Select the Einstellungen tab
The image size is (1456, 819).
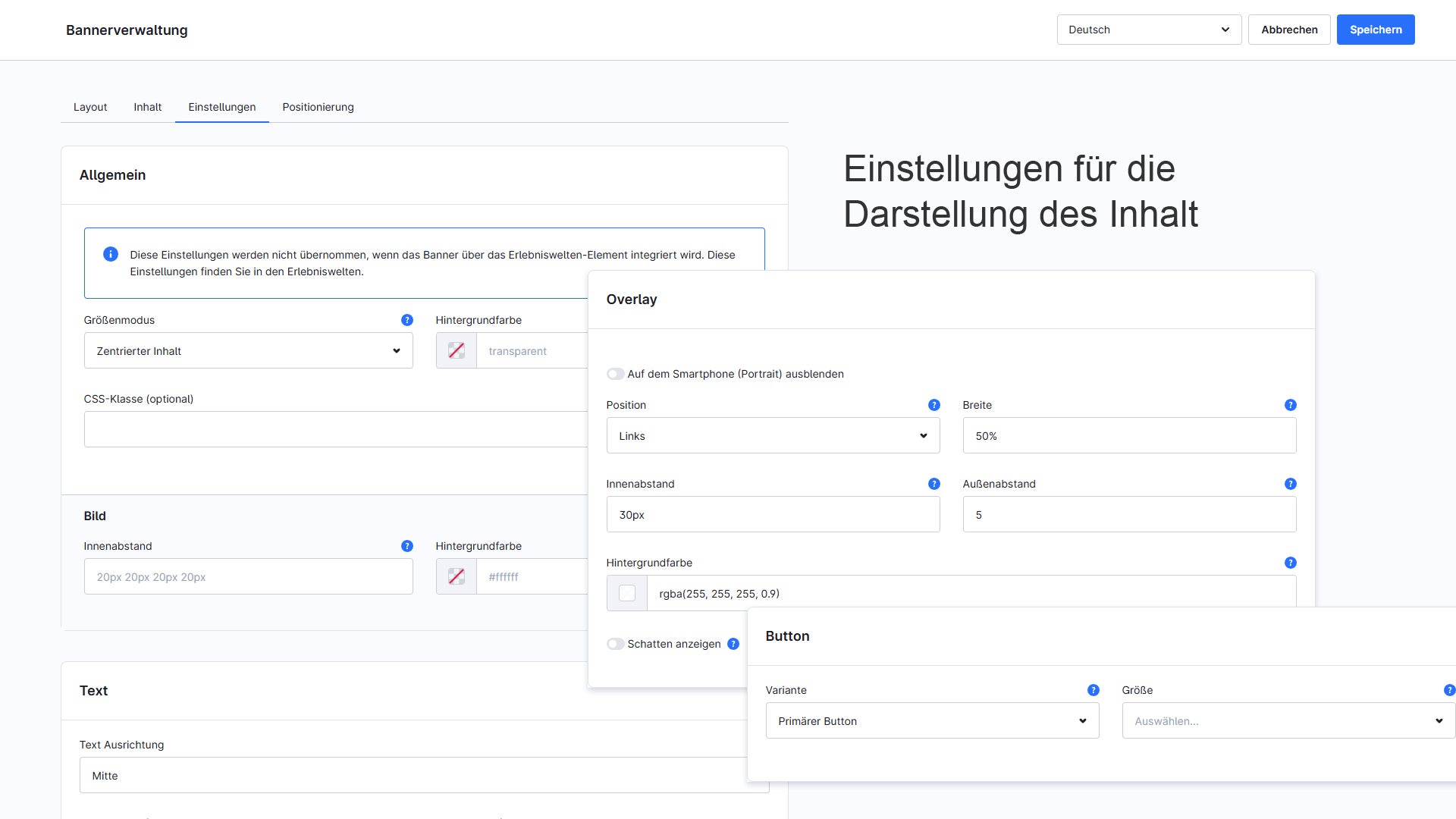pyautogui.click(x=222, y=107)
